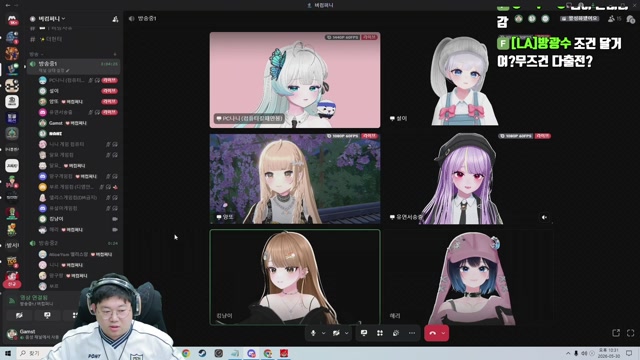Show member count icon at top right
The height and width of the screenshot is (360, 640).
click(614, 19)
